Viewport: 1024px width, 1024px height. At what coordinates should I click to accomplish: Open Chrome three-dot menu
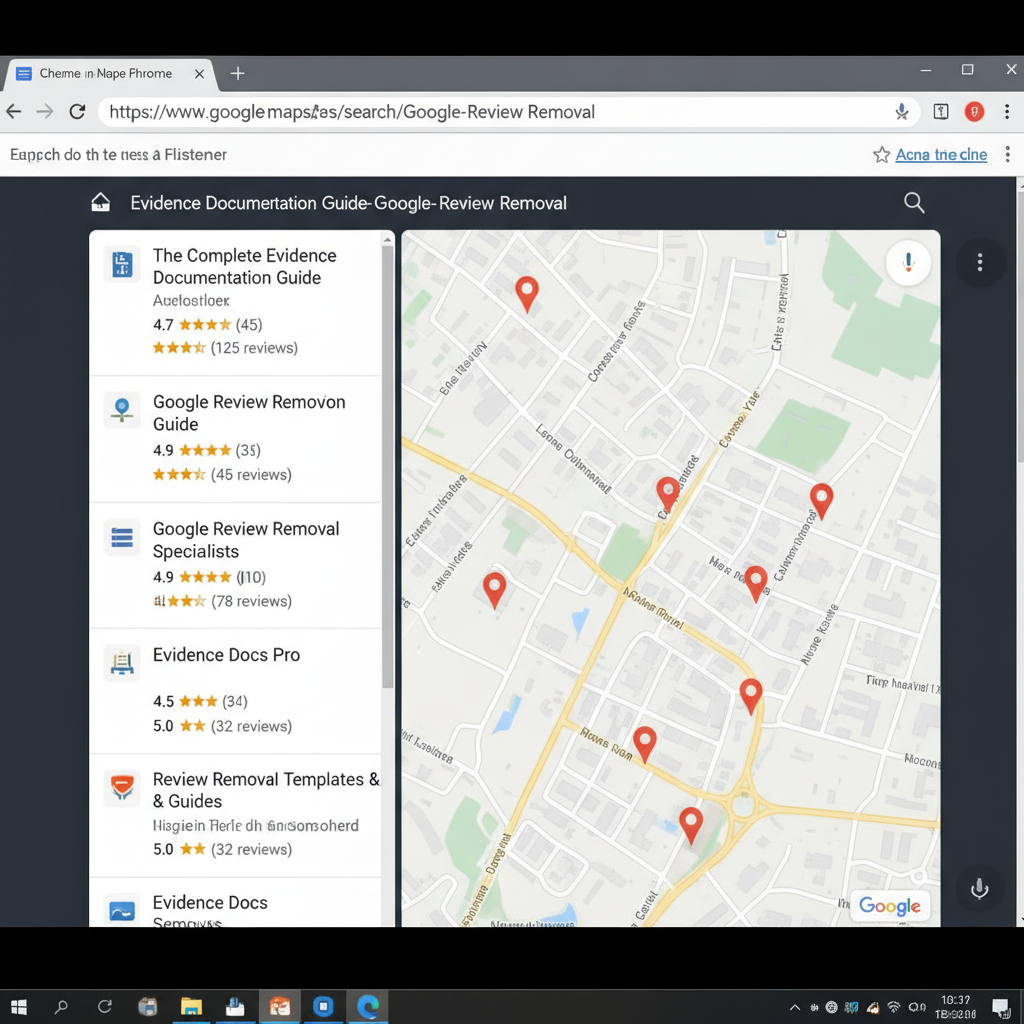point(1007,112)
